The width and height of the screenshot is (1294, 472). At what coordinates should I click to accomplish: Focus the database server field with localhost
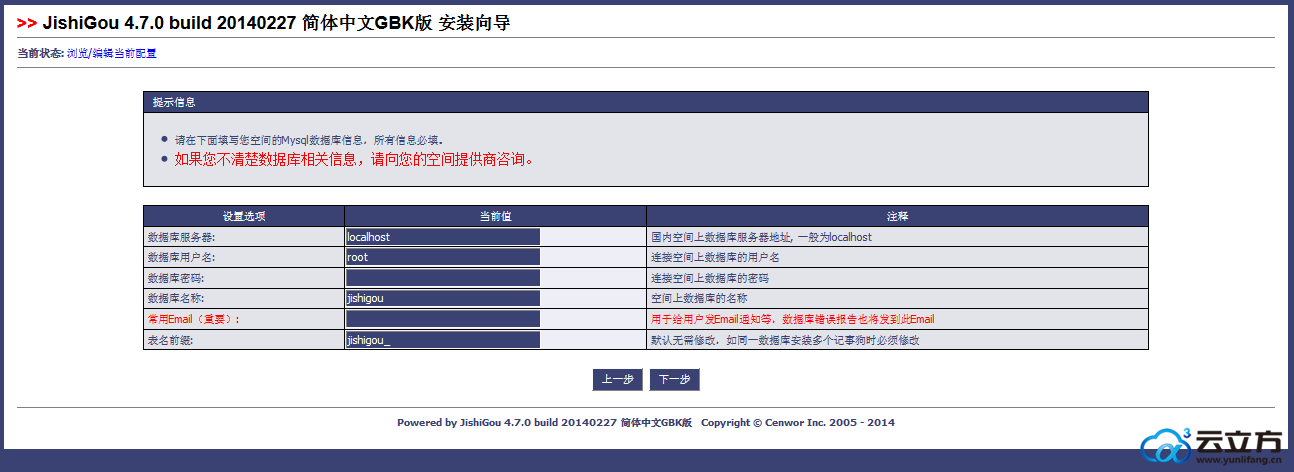[x=443, y=237]
